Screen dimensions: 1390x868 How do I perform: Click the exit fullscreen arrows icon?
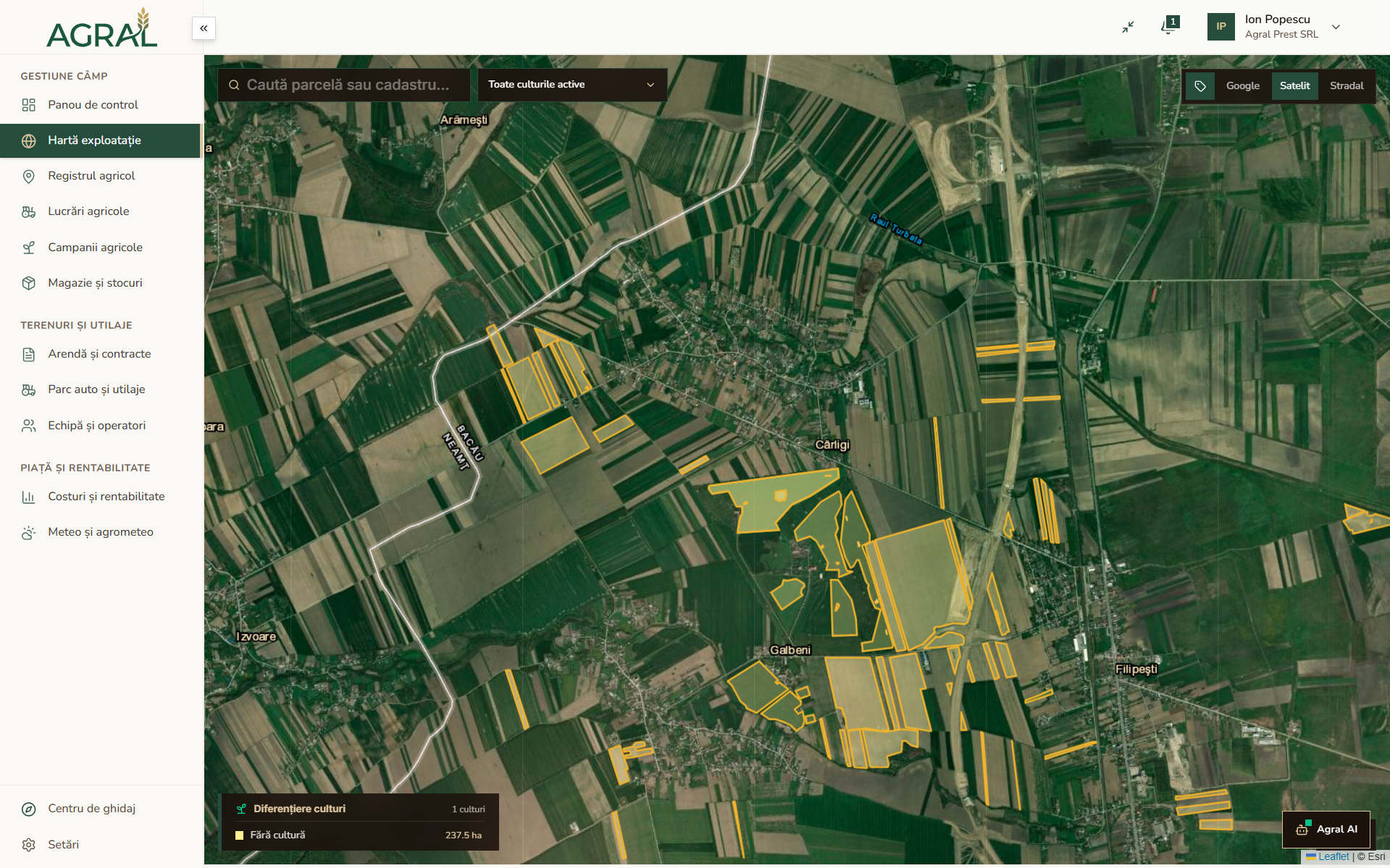click(x=1128, y=27)
